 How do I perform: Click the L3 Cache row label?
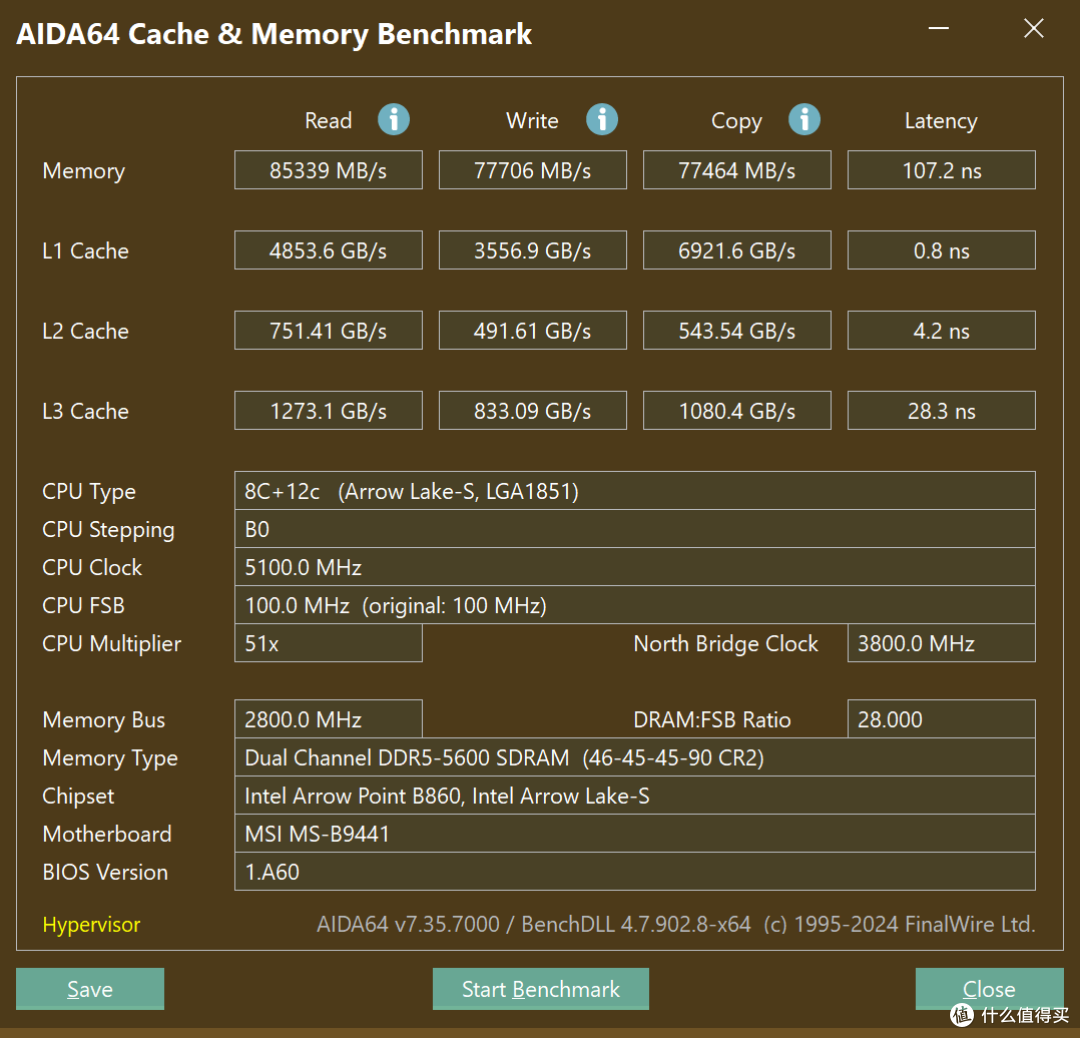coord(85,411)
